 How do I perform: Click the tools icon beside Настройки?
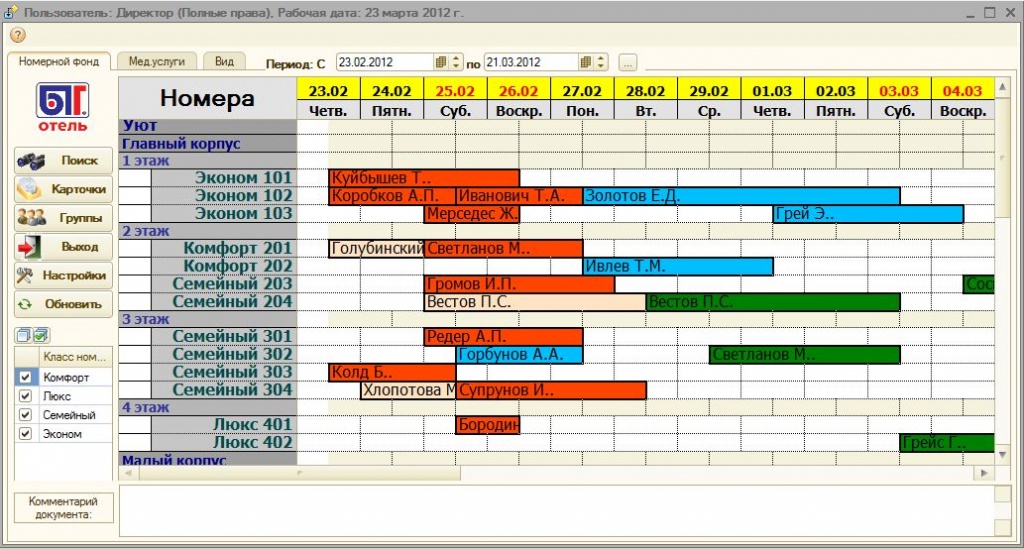[x=25, y=275]
